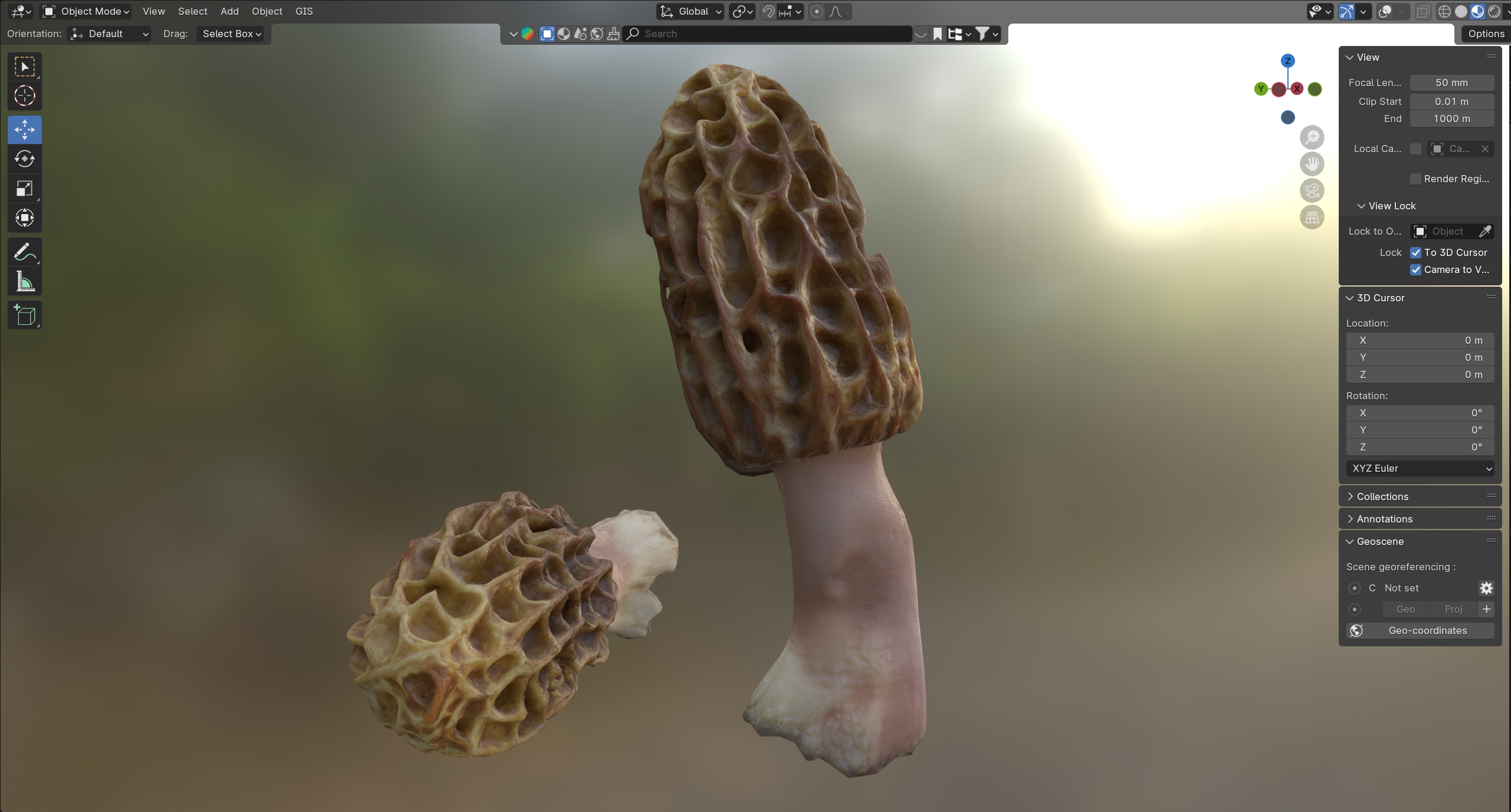This screenshot has width=1511, height=812.
Task: Select the Add Cube tool
Action: tap(24, 315)
